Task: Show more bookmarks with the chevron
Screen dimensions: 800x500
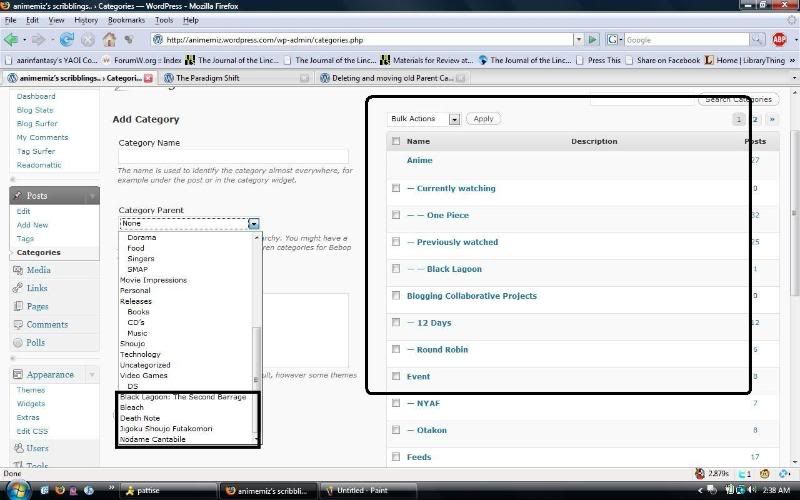Action: coord(792,60)
